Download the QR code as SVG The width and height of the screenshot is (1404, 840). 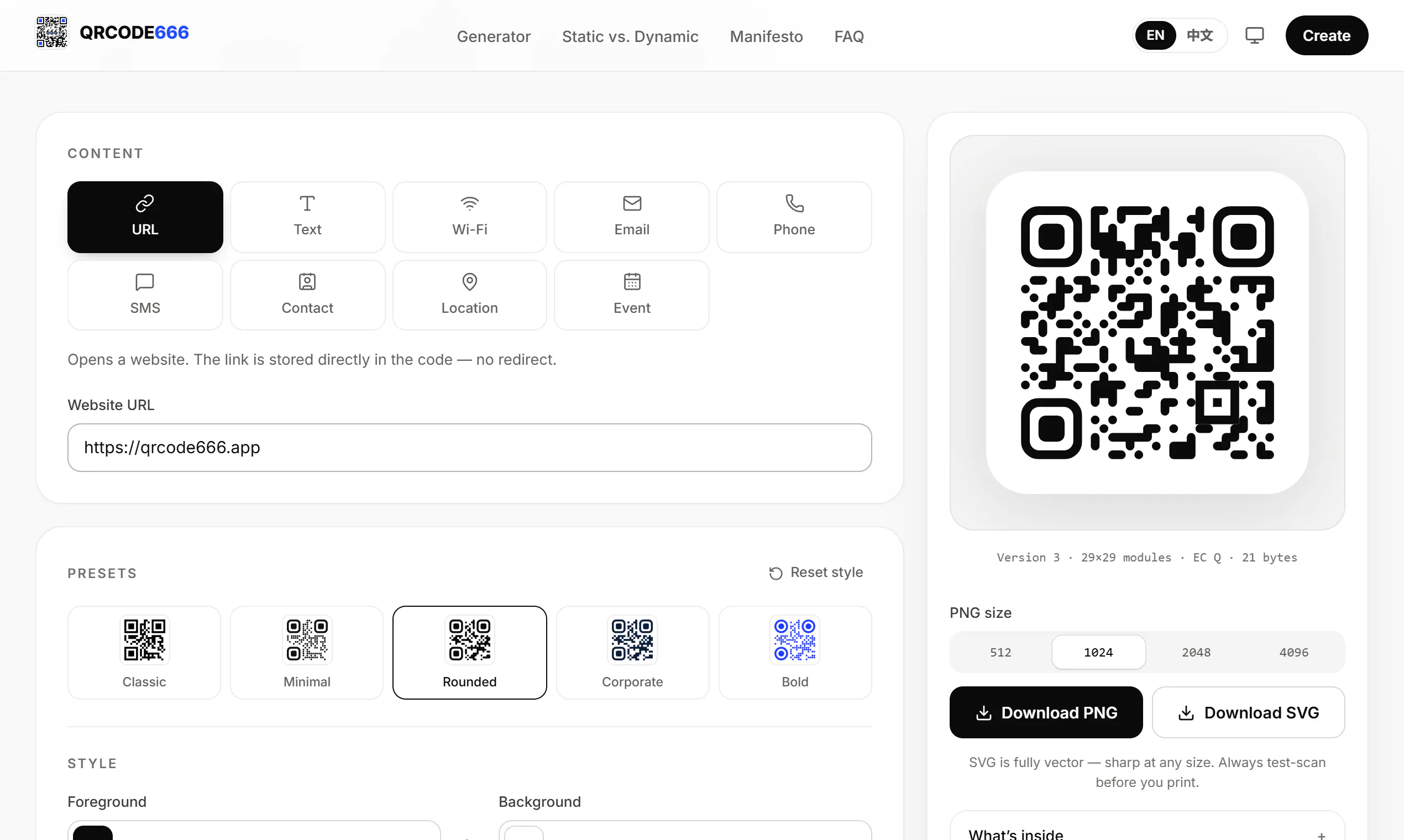(1248, 712)
